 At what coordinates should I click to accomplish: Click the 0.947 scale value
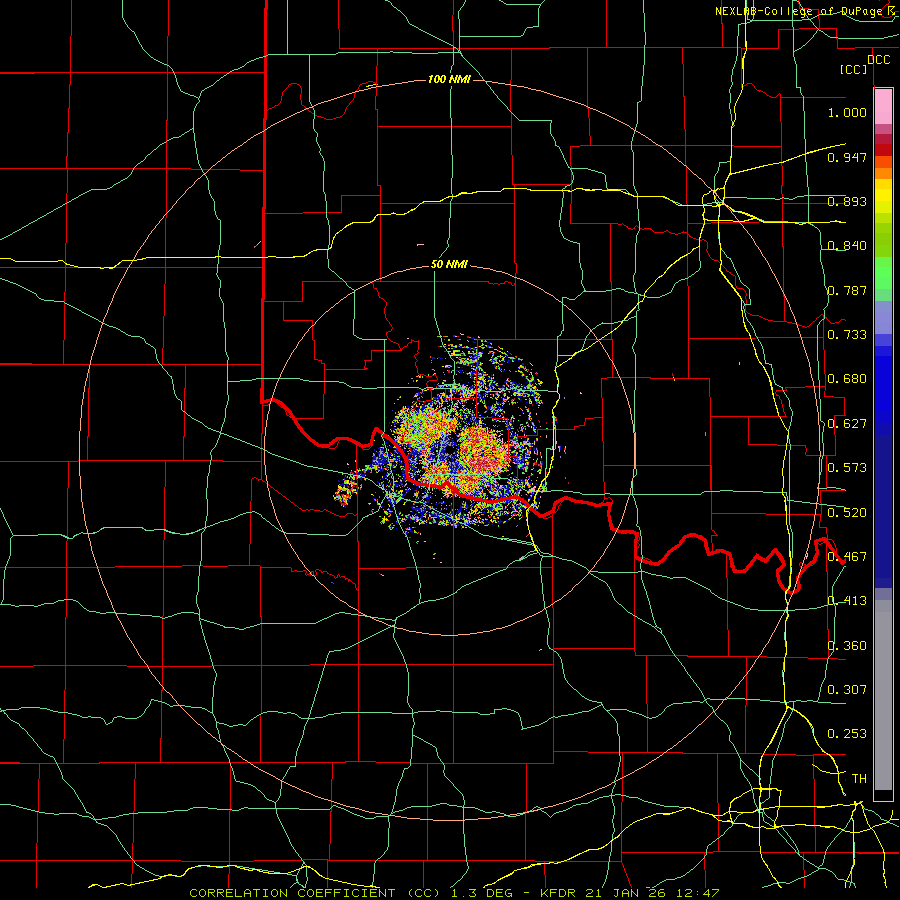[847, 157]
